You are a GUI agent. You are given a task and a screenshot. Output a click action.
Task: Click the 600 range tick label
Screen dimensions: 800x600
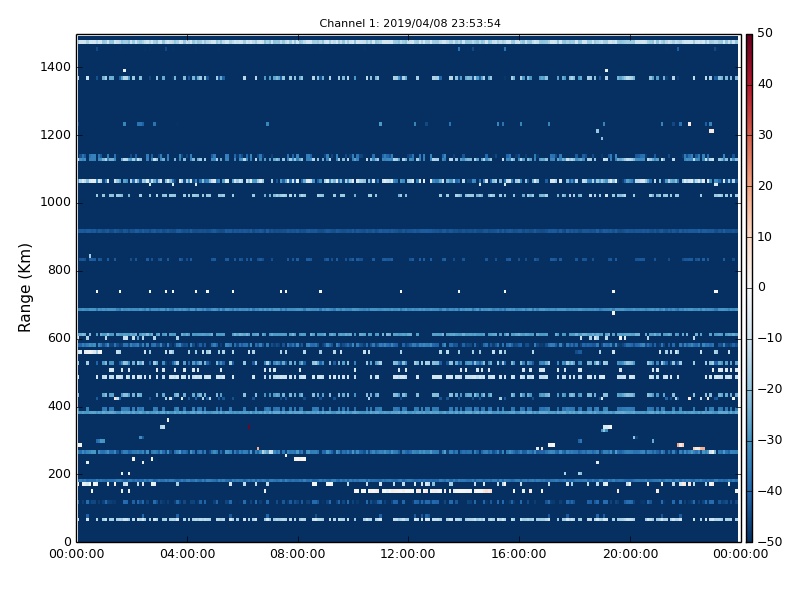click(59, 338)
